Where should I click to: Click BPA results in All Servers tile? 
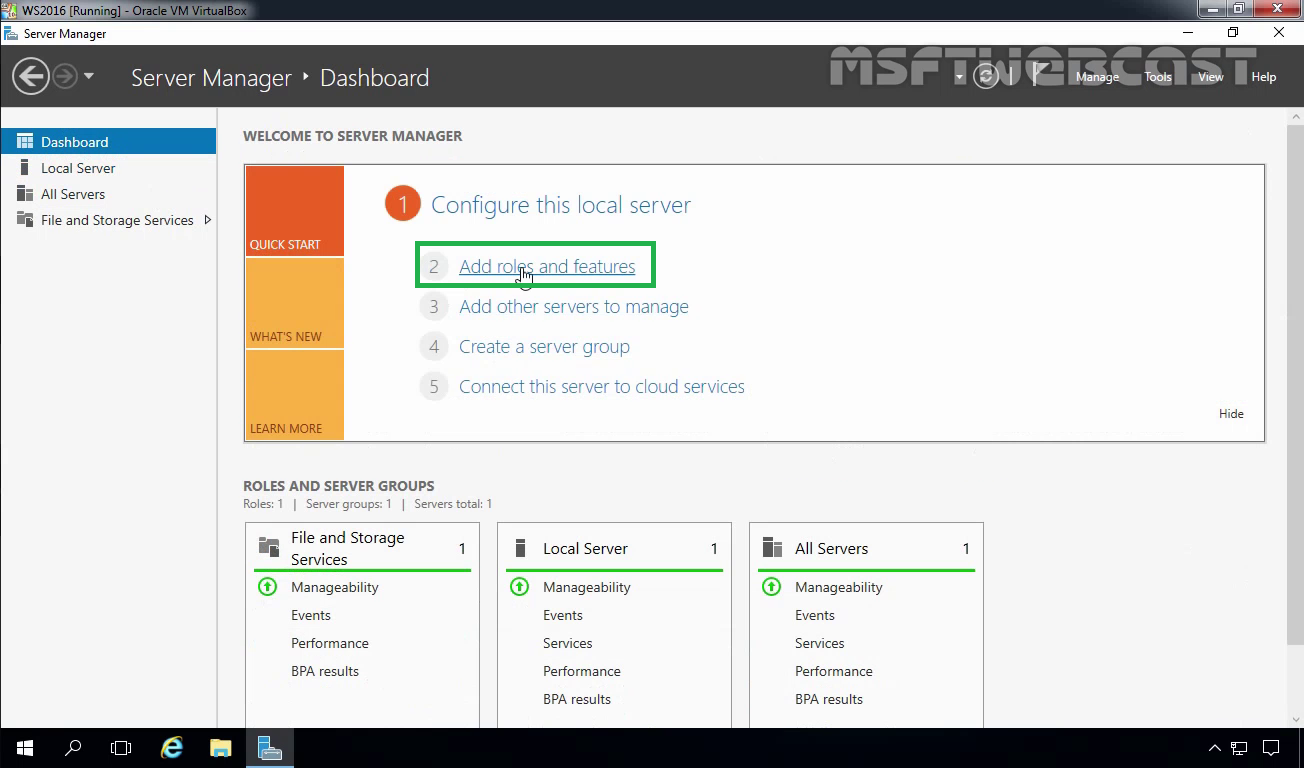829,699
